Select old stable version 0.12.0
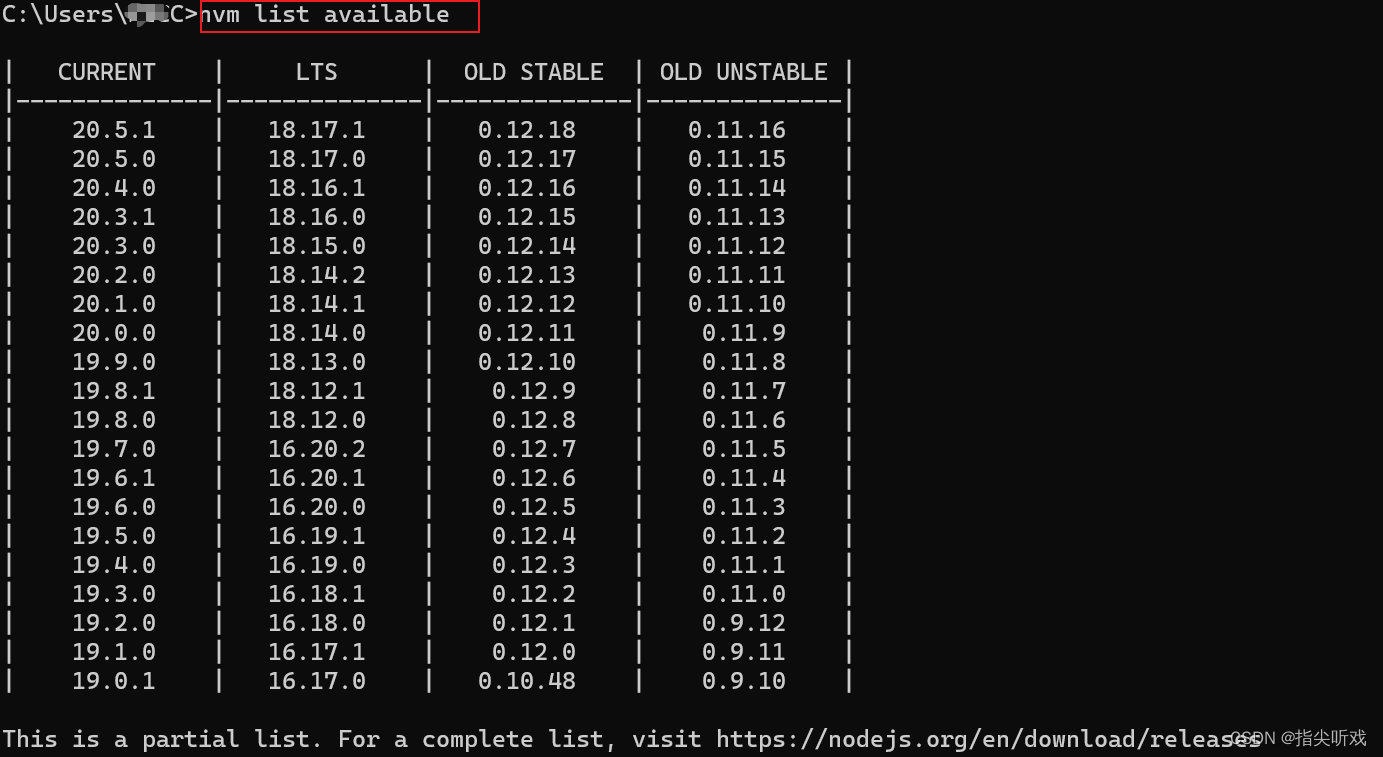The height and width of the screenshot is (757, 1383). click(534, 653)
